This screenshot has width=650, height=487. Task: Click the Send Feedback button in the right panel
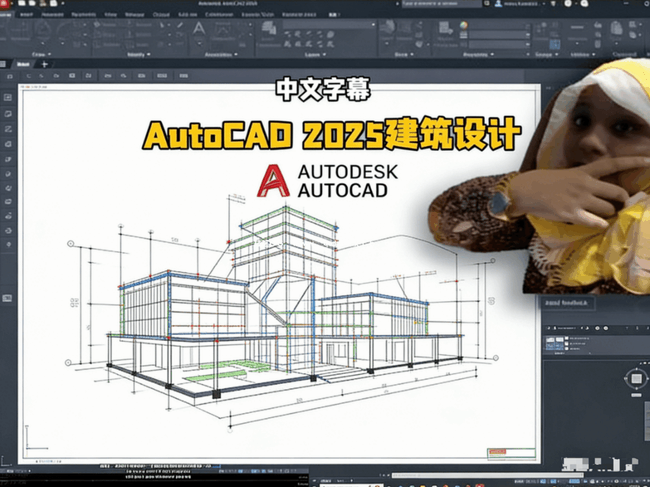point(567,303)
